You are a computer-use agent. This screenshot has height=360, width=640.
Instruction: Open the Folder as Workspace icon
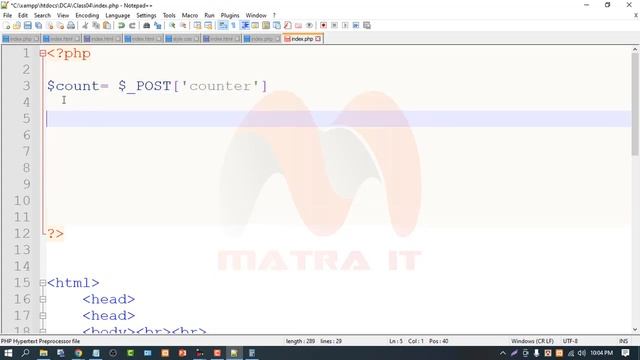point(298,25)
